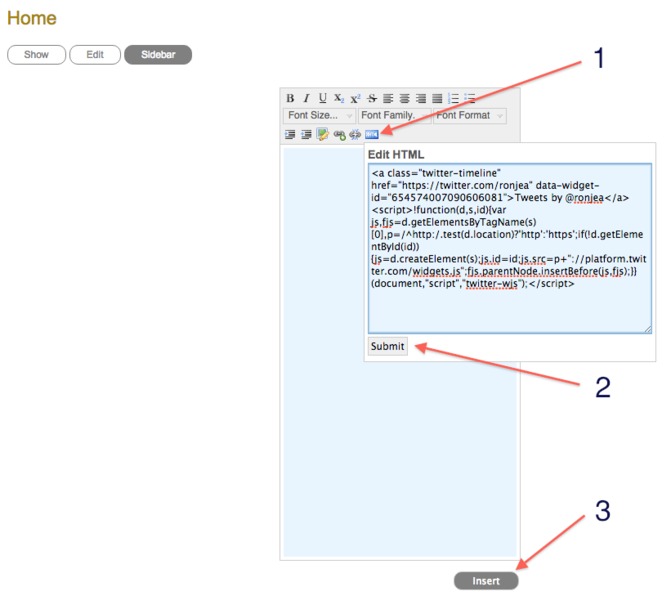Click the add link icon

tap(339, 134)
